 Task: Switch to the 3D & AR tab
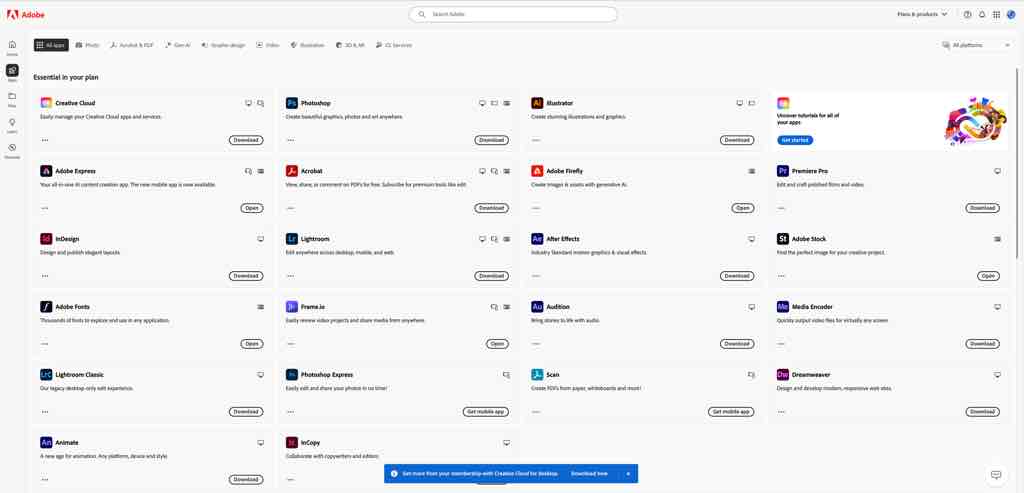(350, 45)
